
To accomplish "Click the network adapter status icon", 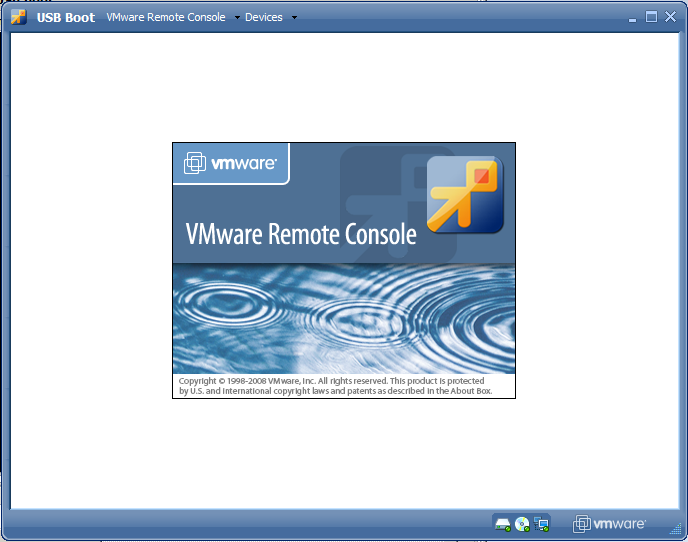I will click(541, 524).
